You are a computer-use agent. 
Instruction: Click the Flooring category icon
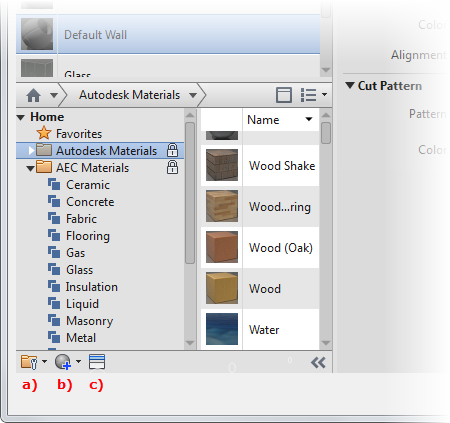tap(54, 235)
